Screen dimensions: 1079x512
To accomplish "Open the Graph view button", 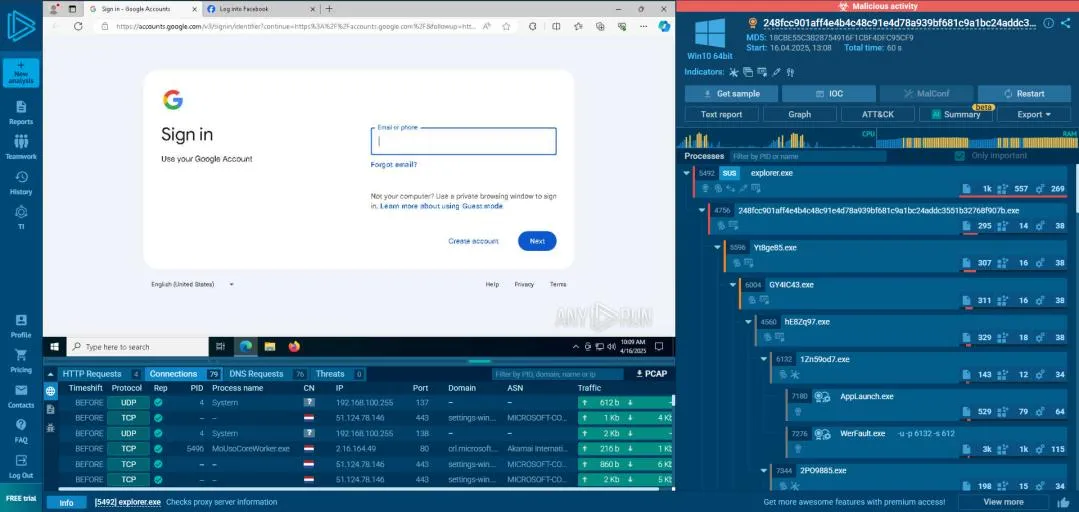I will (800, 114).
